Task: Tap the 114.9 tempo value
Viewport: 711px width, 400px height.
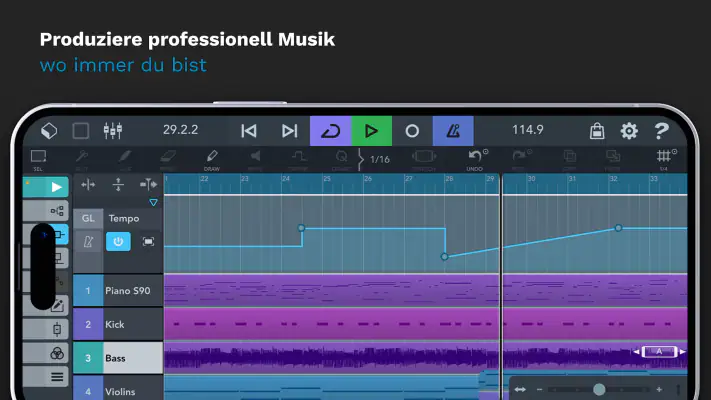Action: [527, 130]
